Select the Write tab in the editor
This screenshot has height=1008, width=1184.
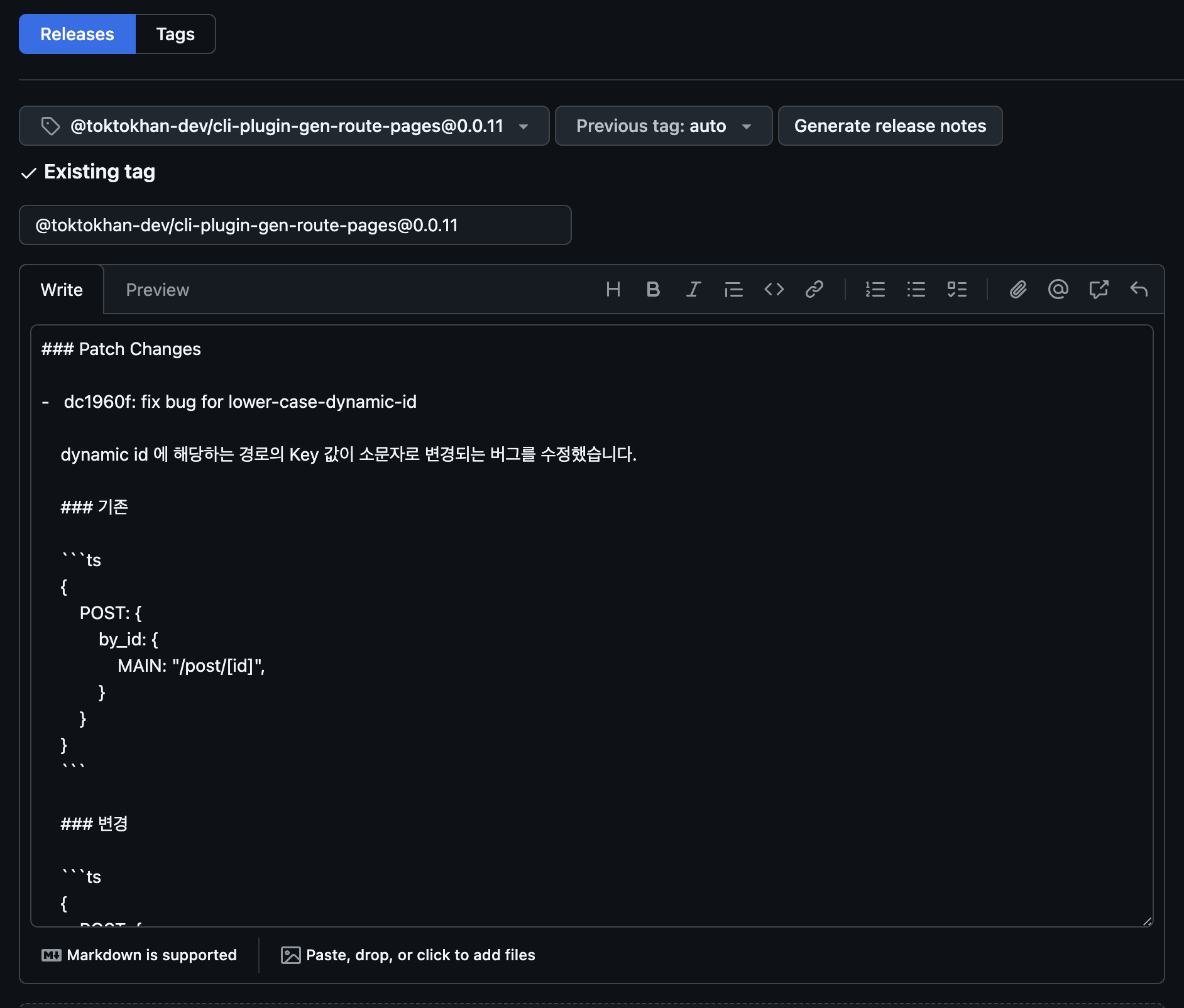coord(62,290)
